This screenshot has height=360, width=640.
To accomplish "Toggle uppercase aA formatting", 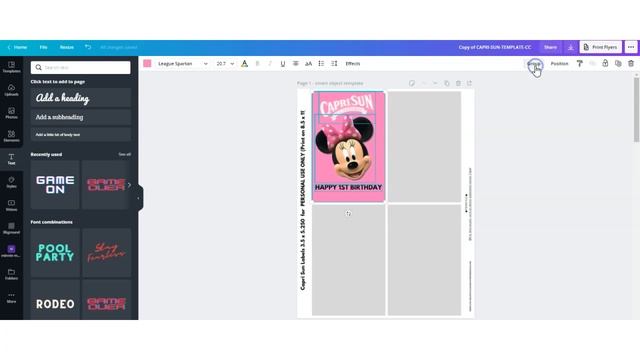I will click(x=309, y=64).
